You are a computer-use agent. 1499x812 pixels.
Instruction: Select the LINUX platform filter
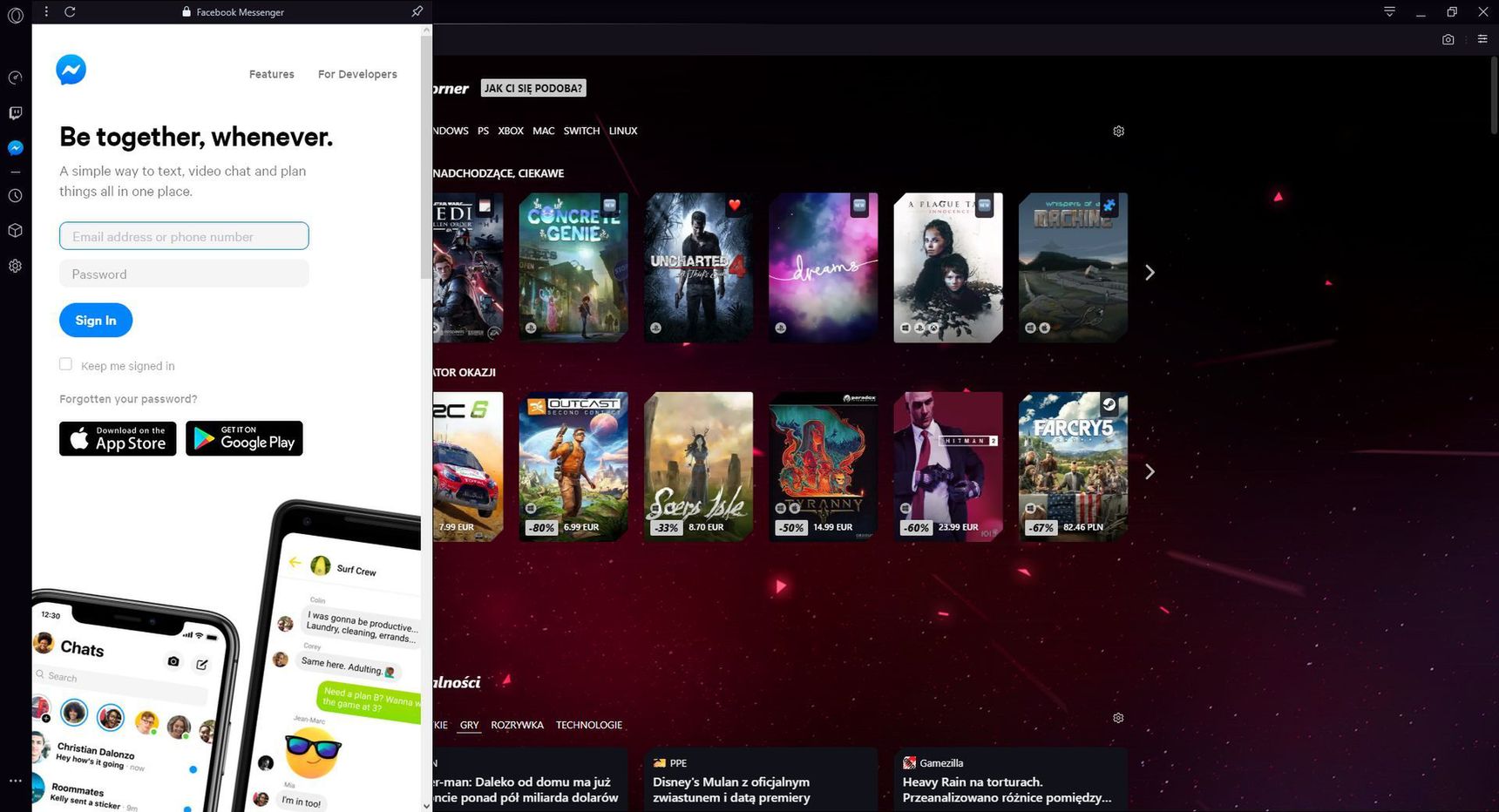point(623,131)
